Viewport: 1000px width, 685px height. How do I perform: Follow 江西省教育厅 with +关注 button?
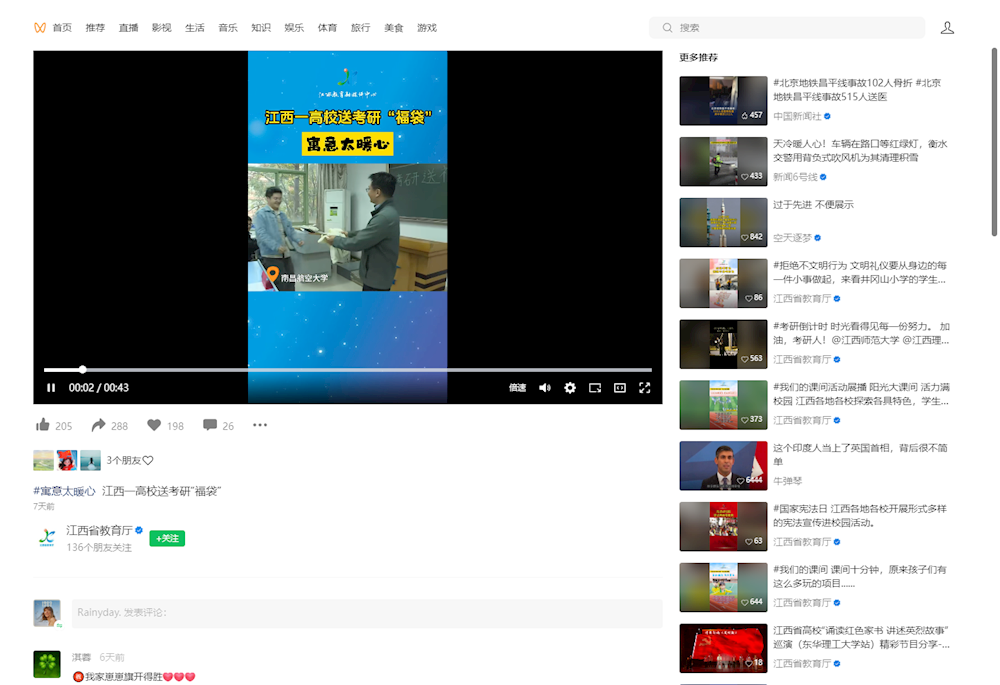tap(167, 538)
